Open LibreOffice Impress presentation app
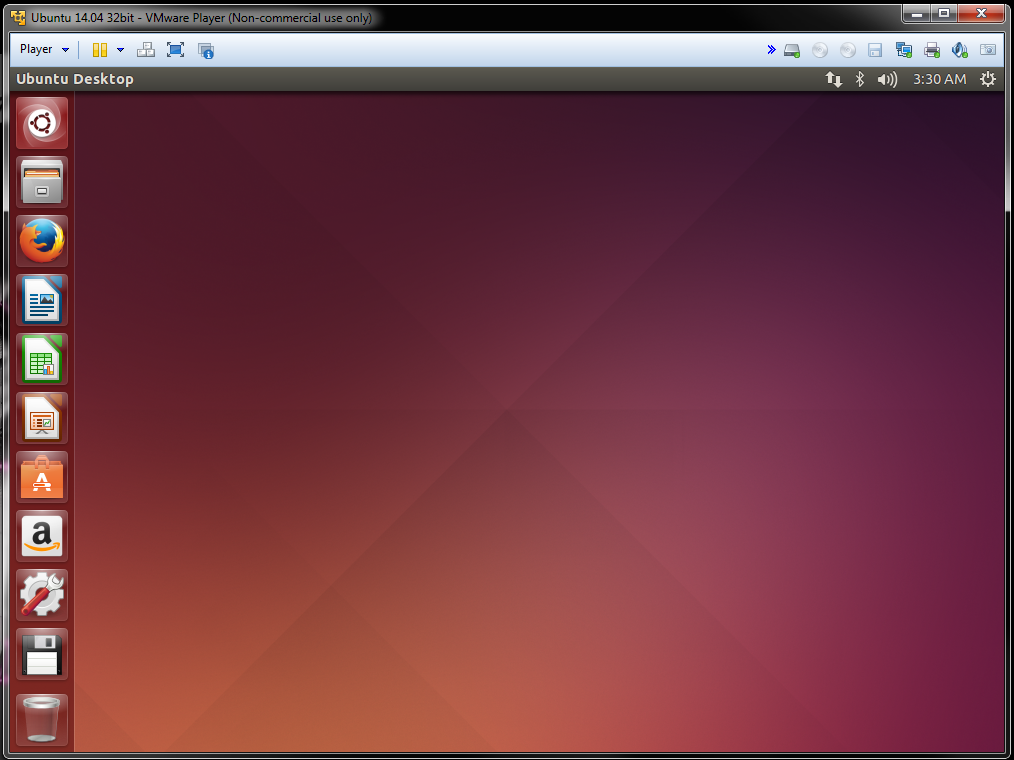Image resolution: width=1014 pixels, height=760 pixels. pyautogui.click(x=42, y=417)
